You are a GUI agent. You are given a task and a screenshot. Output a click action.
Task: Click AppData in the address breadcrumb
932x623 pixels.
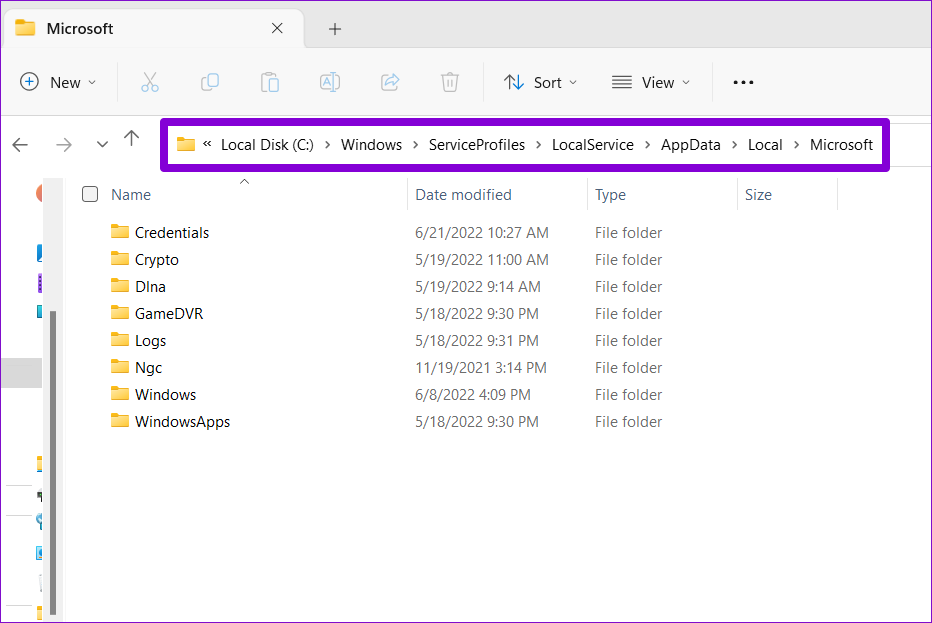pos(690,144)
